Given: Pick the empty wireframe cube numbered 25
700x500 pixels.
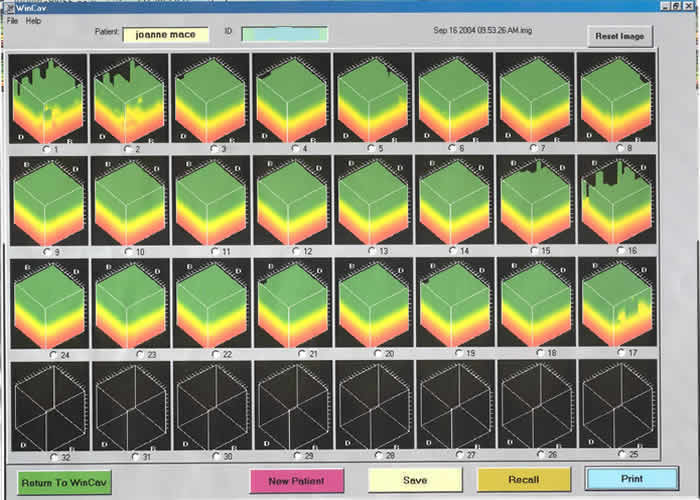Looking at the screenshot, I should [x=616, y=404].
